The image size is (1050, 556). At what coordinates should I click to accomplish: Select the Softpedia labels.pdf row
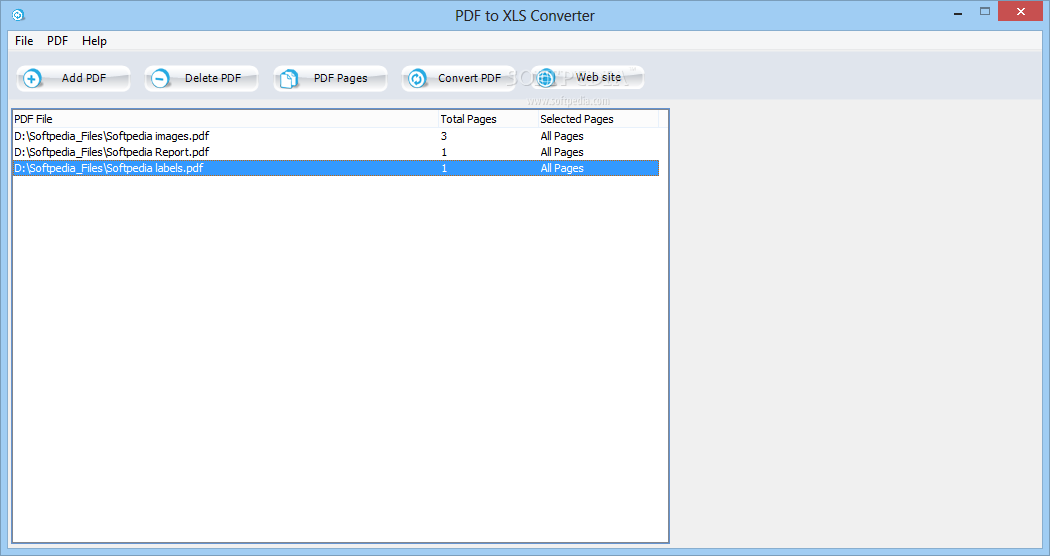335,168
